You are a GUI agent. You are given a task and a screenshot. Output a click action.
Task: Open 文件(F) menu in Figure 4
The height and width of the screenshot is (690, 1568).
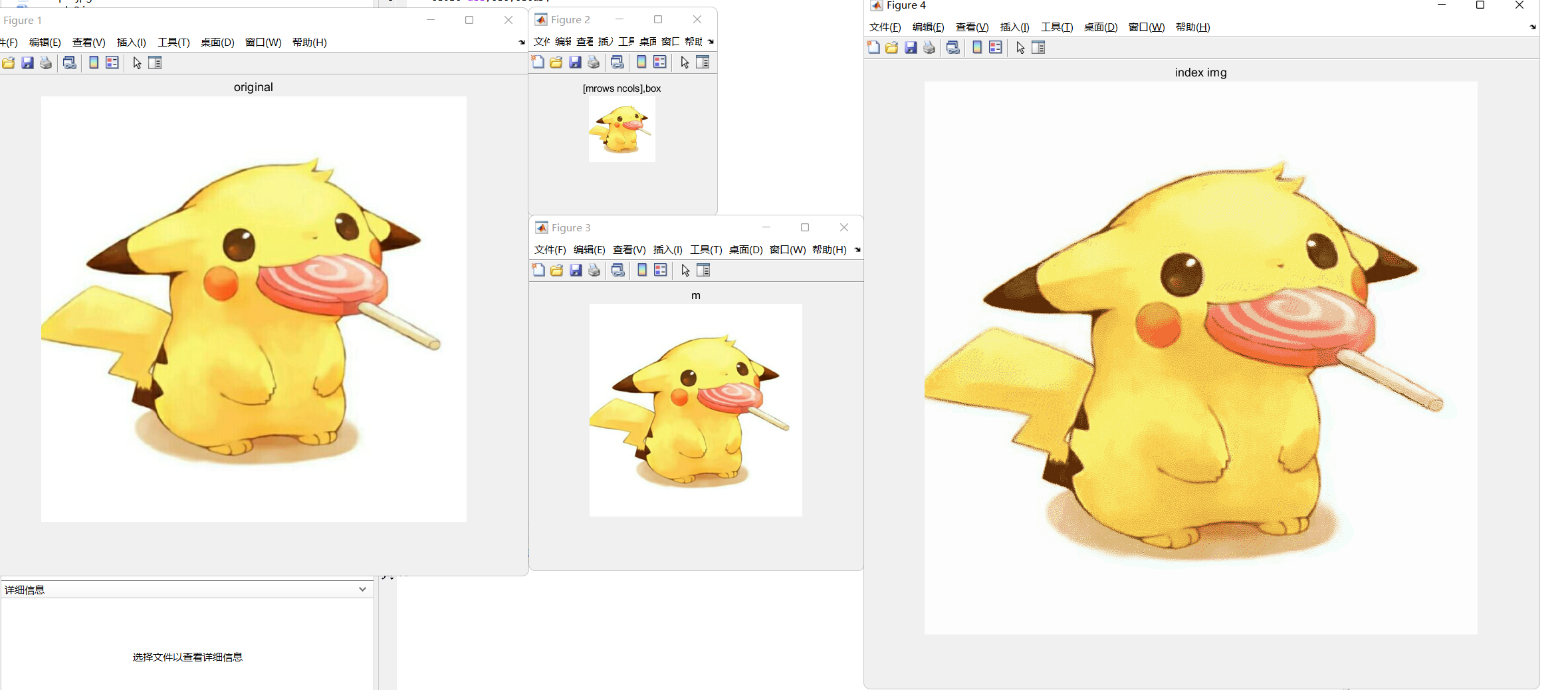[x=885, y=27]
